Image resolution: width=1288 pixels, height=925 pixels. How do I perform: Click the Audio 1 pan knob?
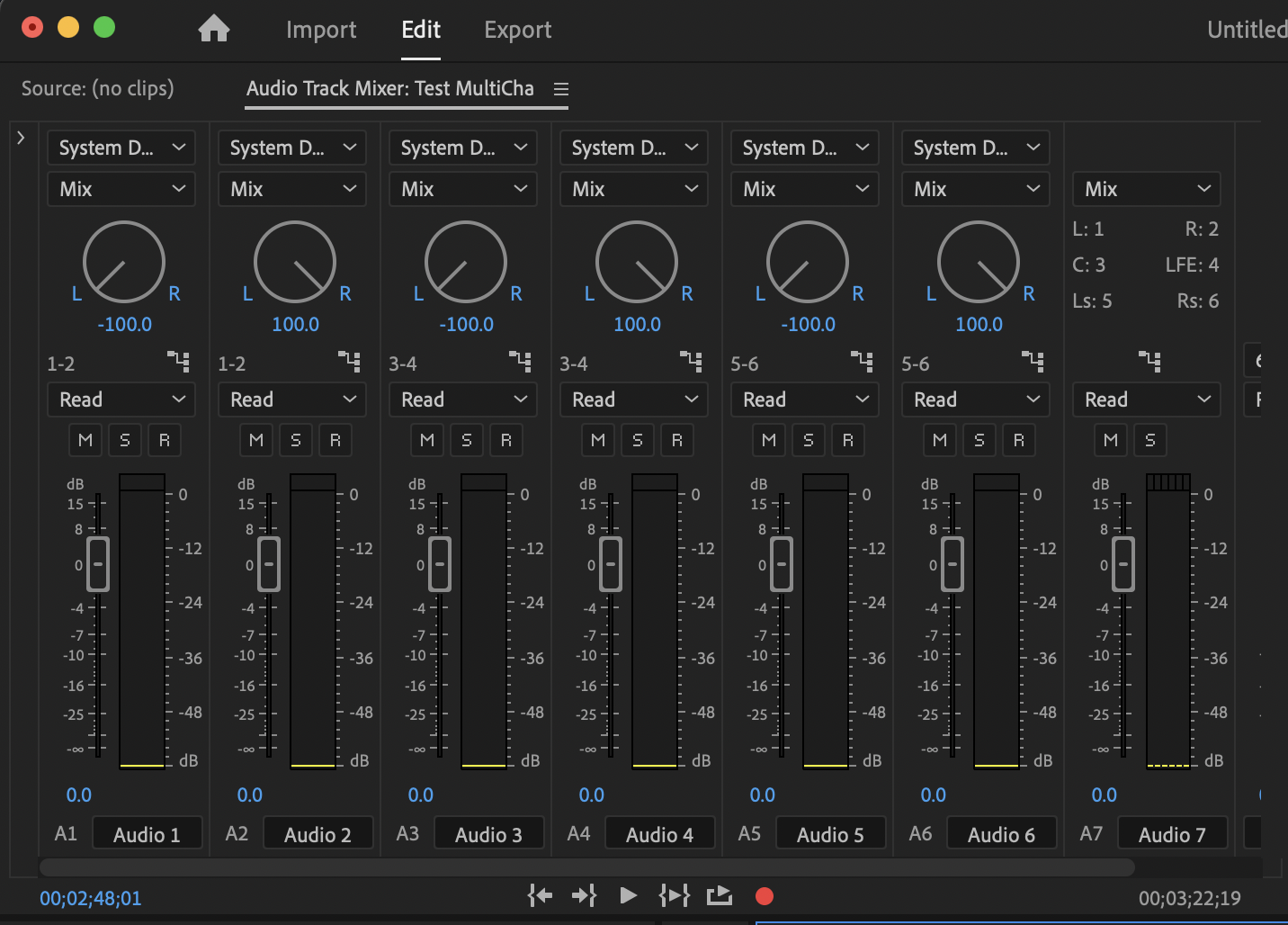click(x=124, y=262)
